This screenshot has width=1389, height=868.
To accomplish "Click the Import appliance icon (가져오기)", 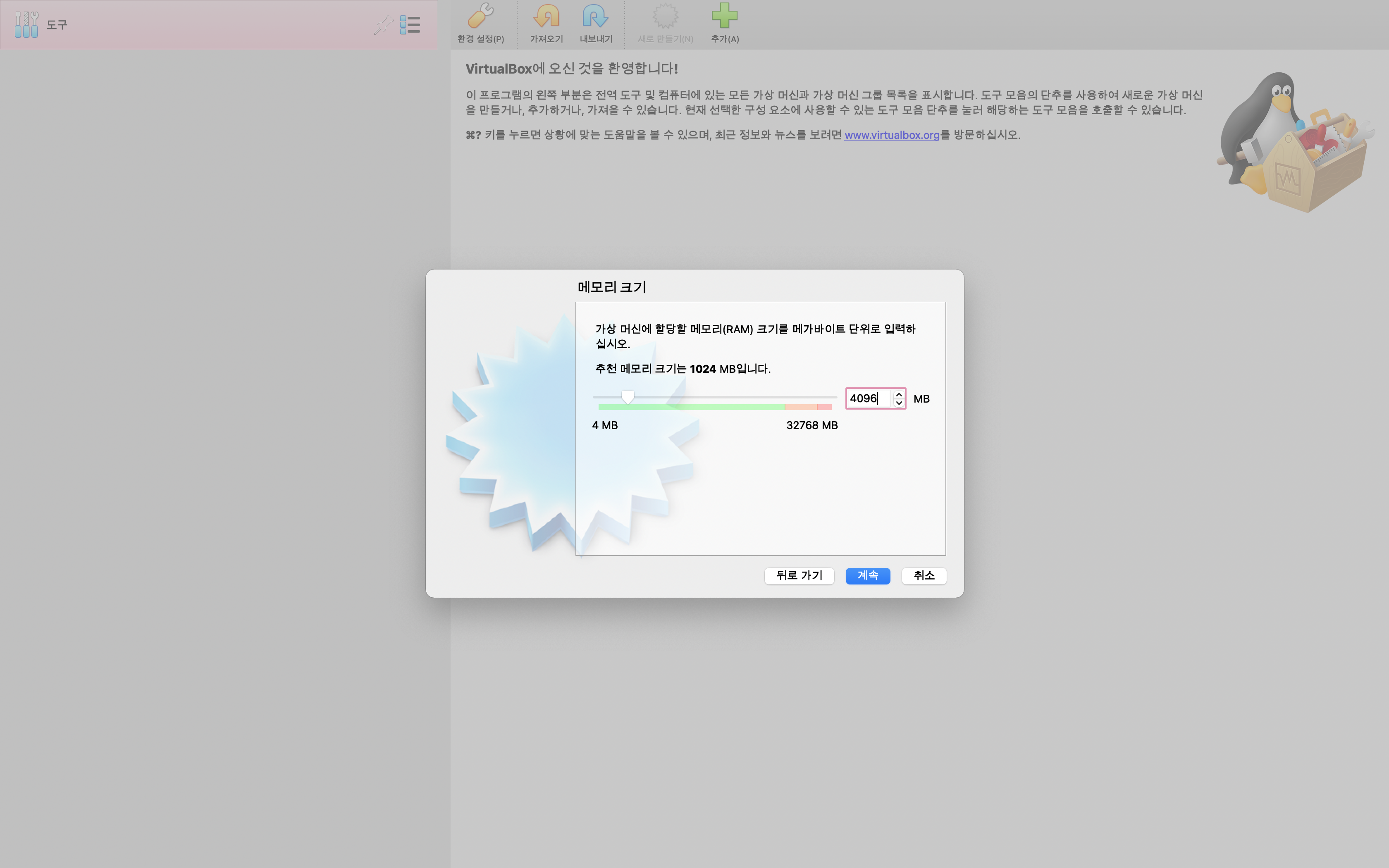I will 546,17.
